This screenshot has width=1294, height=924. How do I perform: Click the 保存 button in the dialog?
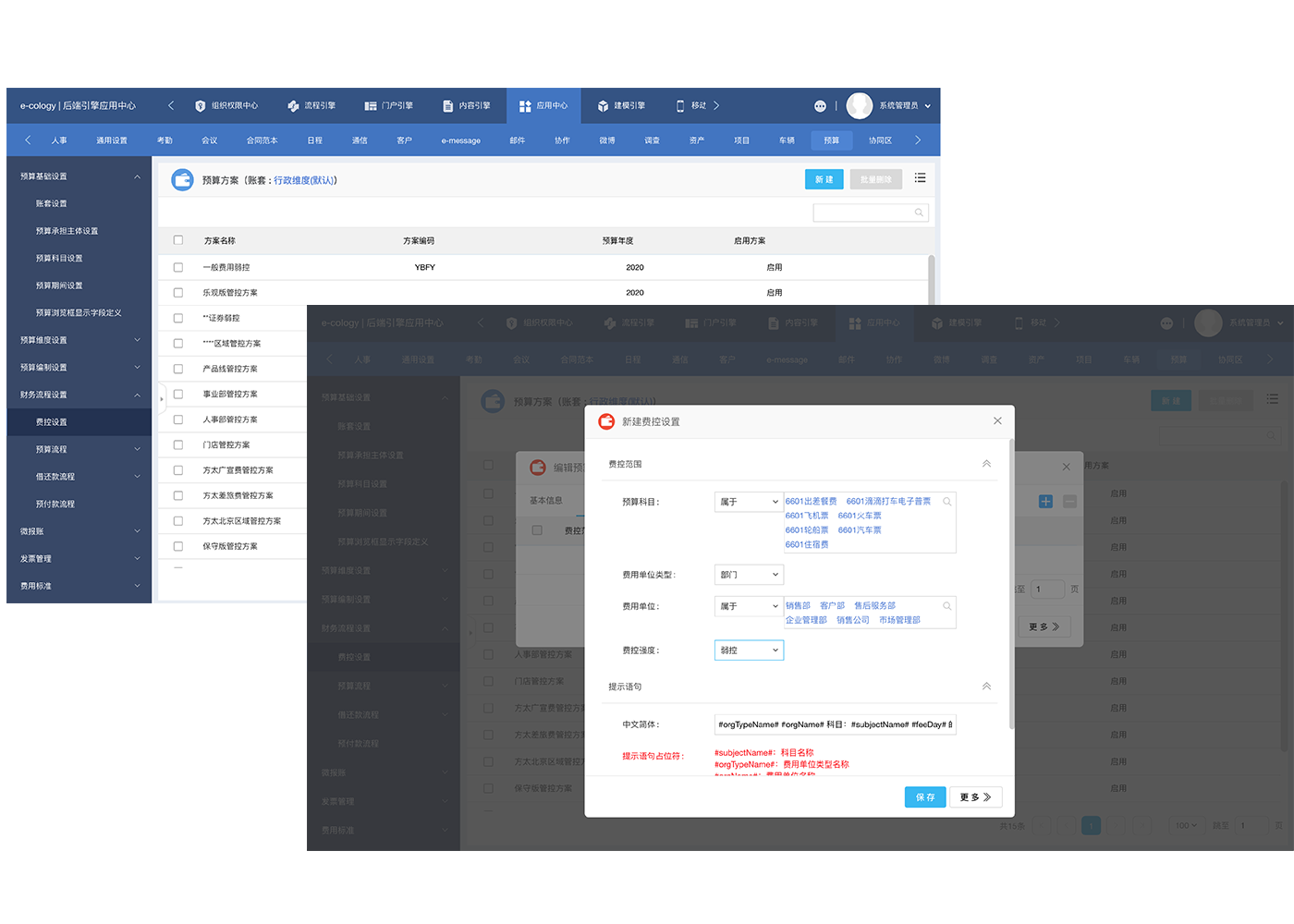click(924, 797)
